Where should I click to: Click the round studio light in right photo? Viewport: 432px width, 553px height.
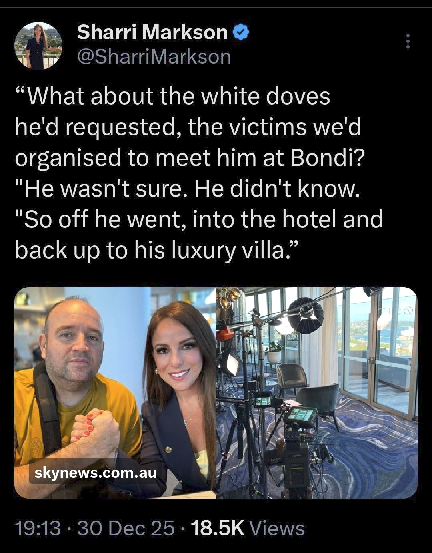click(305, 315)
